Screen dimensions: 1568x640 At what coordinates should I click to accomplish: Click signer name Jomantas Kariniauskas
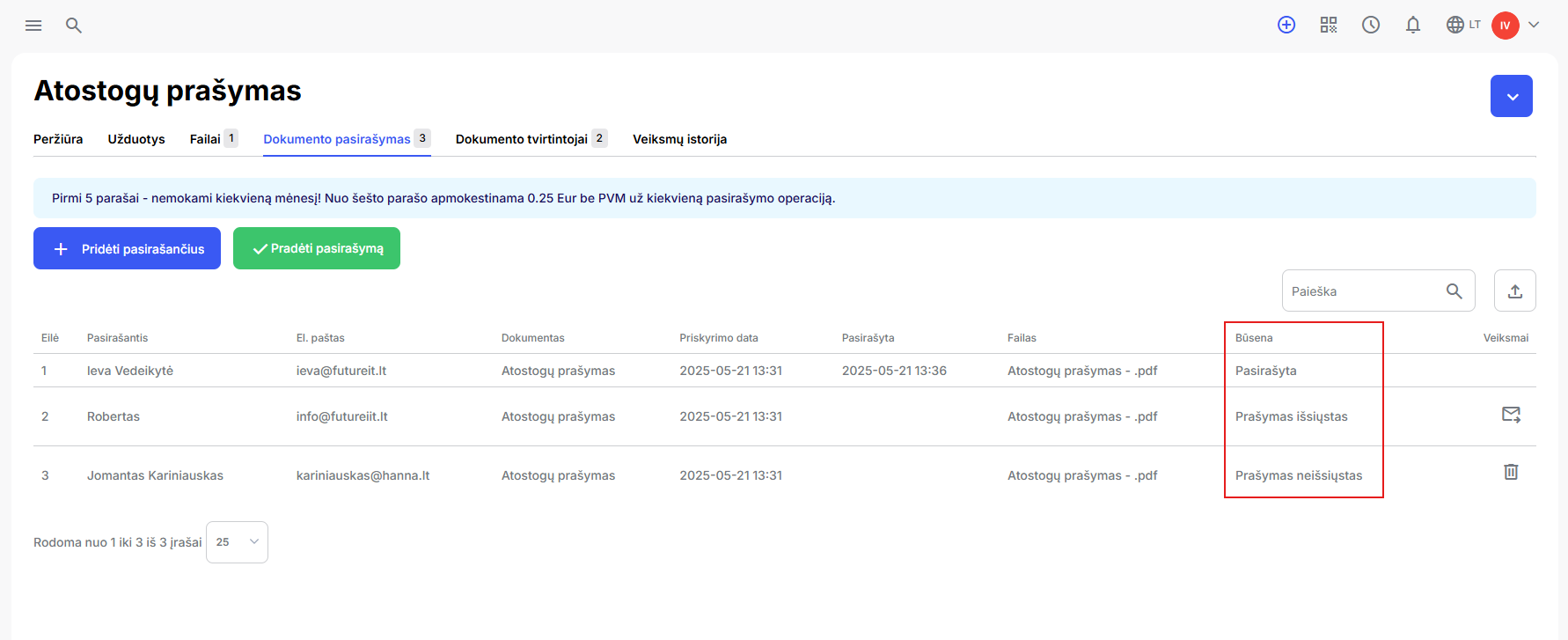(x=155, y=475)
